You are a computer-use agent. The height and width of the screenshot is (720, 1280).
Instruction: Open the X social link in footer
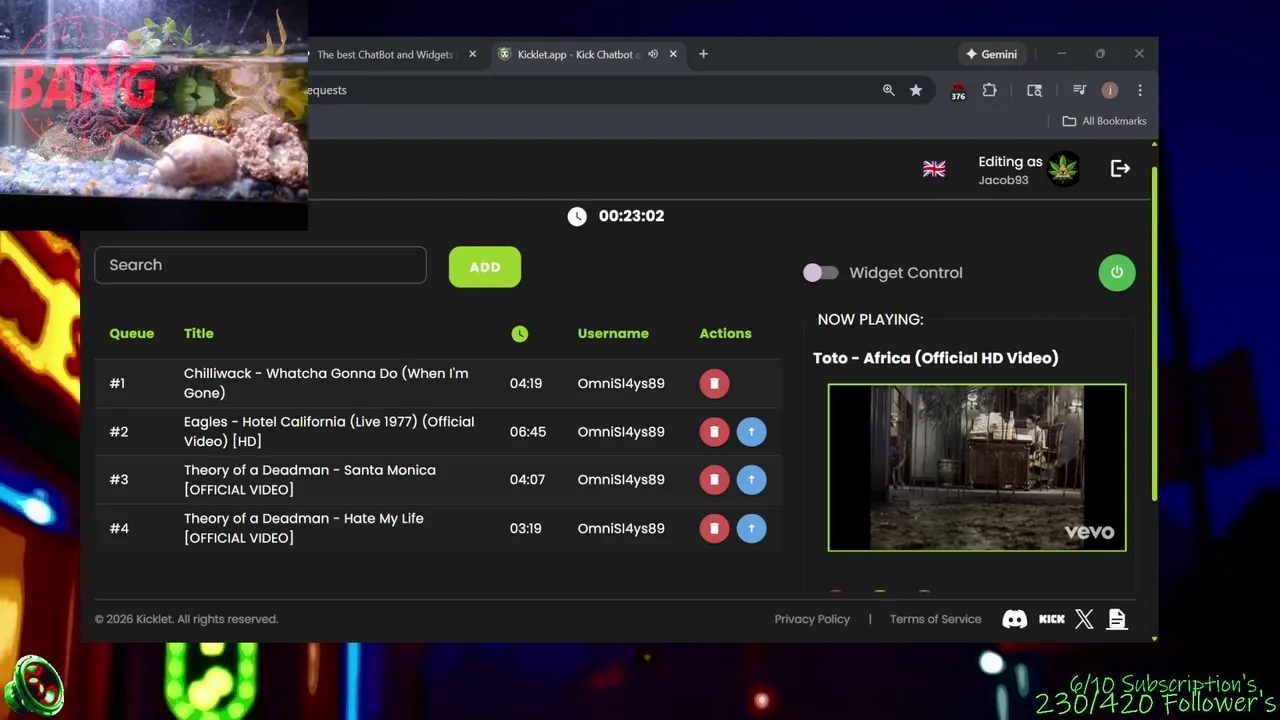pos(1084,619)
